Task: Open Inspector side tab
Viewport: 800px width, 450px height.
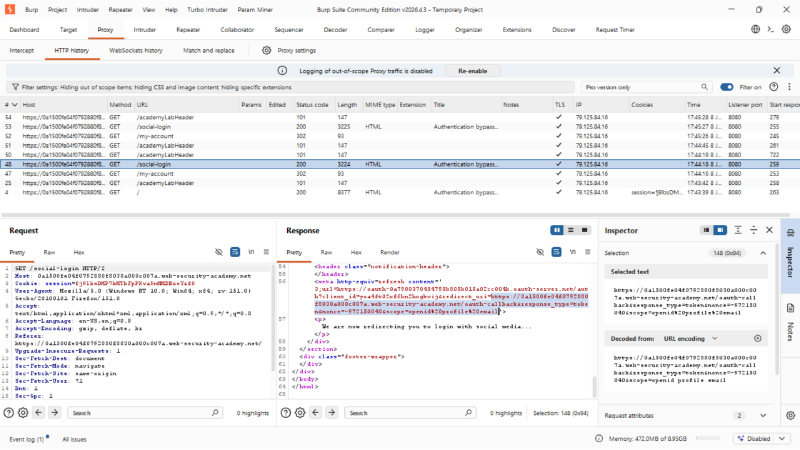Action: 790,256
